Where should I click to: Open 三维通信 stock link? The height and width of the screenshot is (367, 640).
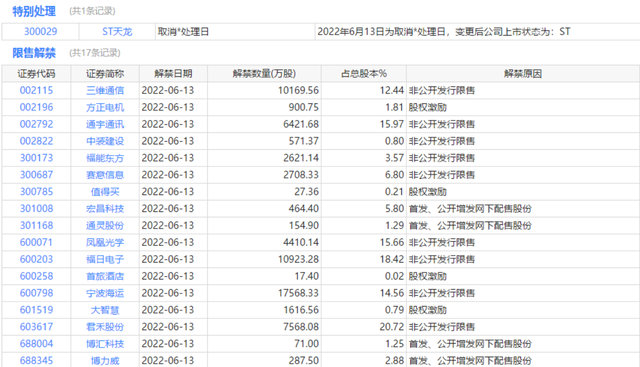105,90
